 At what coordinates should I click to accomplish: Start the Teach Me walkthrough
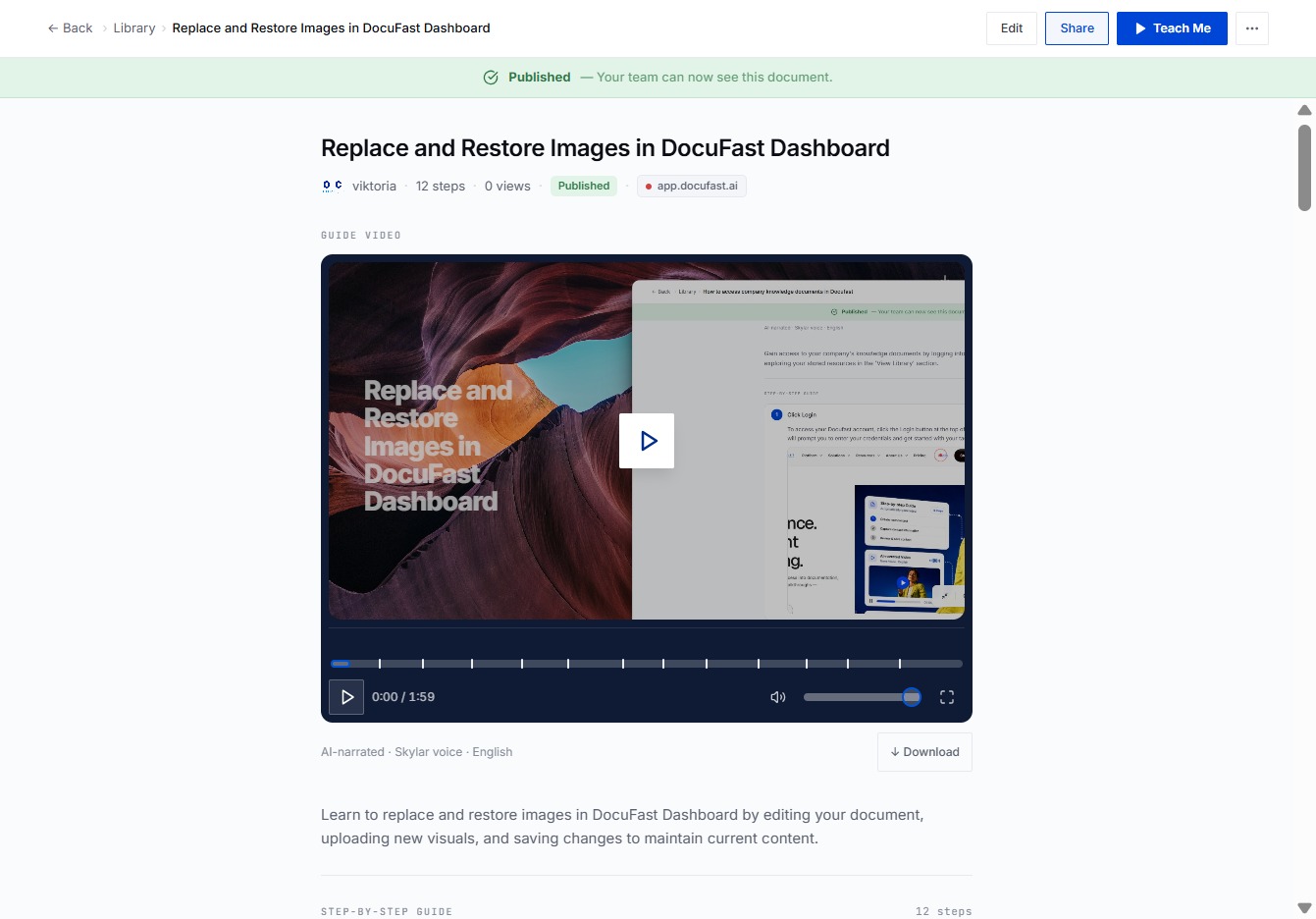1172,28
